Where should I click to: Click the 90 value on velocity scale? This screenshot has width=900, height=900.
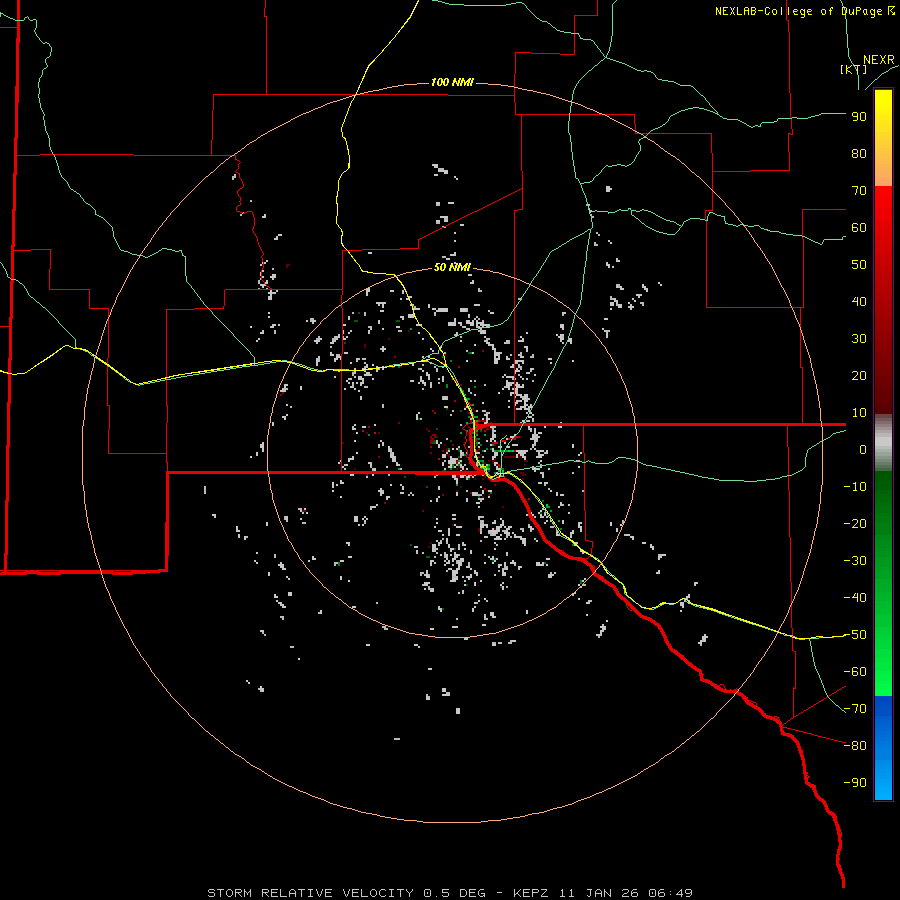[859, 117]
